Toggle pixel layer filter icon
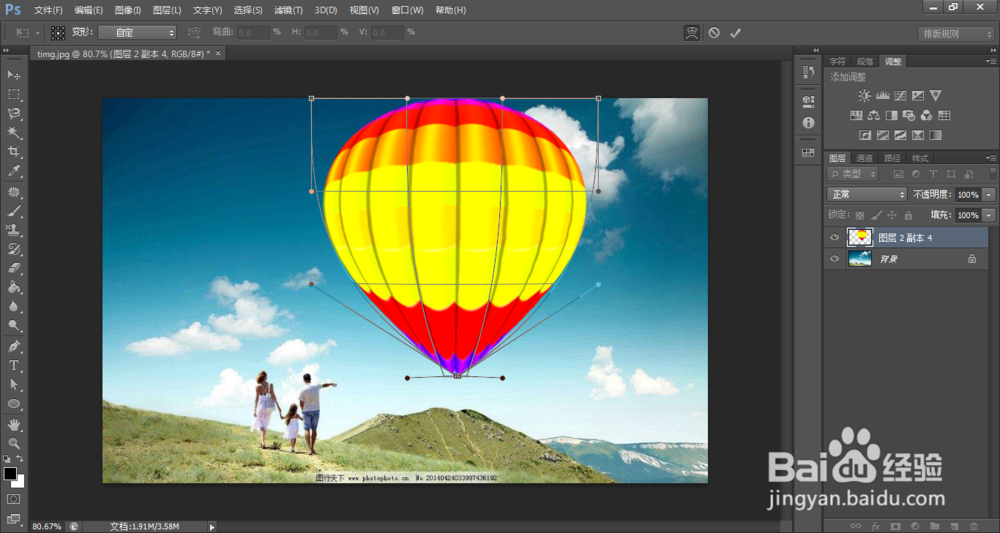This screenshot has width=1000, height=533. [898, 173]
